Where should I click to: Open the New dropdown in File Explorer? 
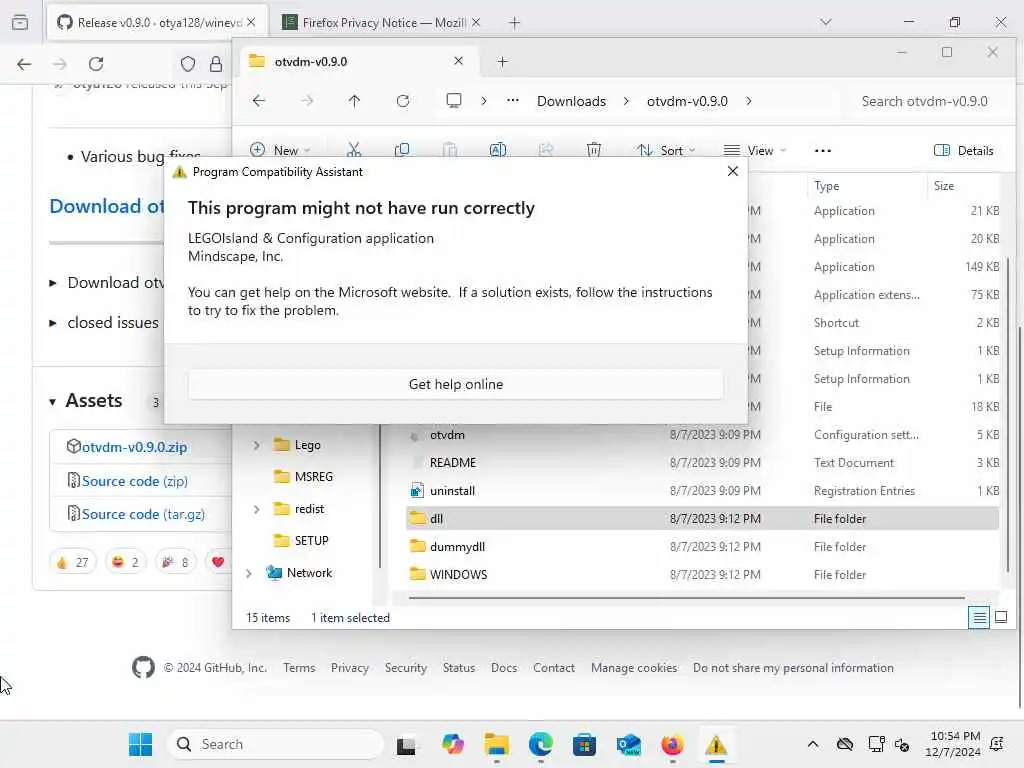click(280, 150)
